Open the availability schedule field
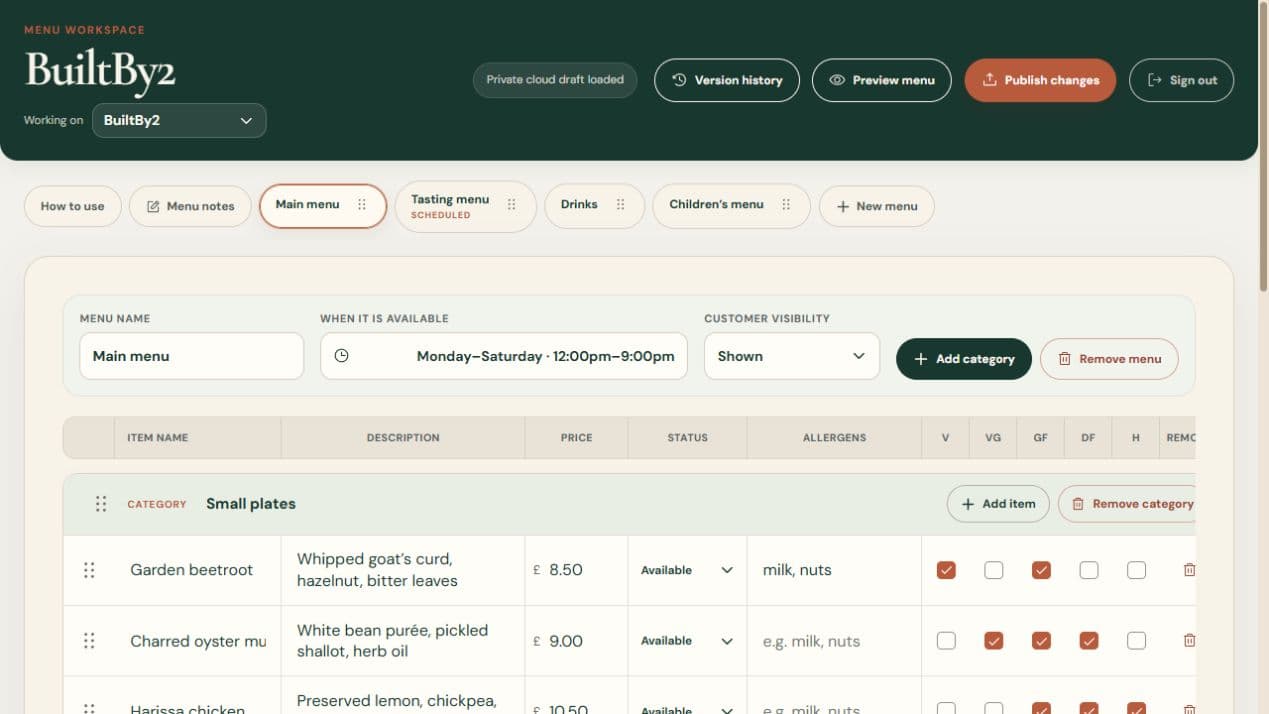The height and width of the screenshot is (714, 1269). pos(503,356)
